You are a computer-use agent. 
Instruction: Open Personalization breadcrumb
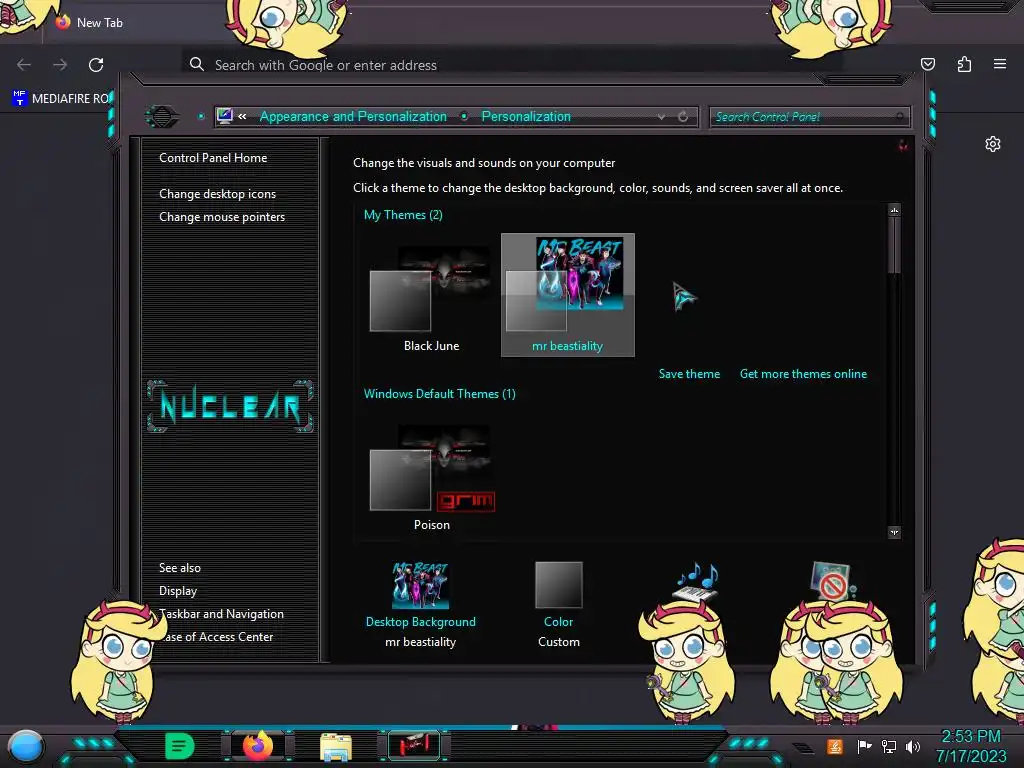pyautogui.click(x=526, y=116)
